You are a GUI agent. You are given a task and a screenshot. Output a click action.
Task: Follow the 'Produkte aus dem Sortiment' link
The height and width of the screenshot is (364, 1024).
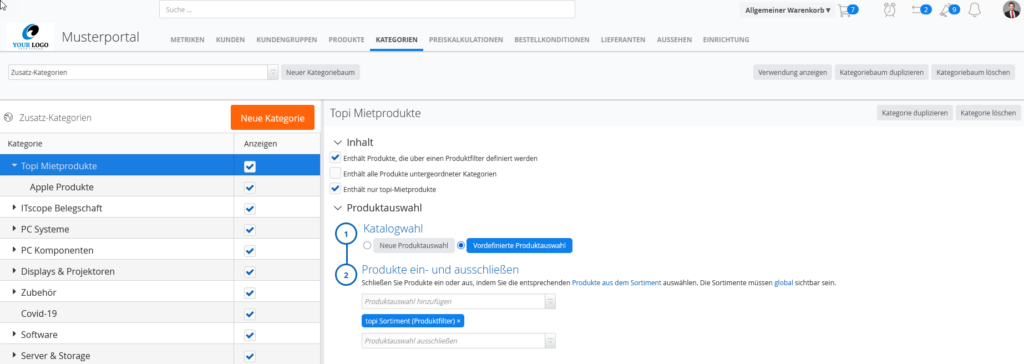coord(616,283)
